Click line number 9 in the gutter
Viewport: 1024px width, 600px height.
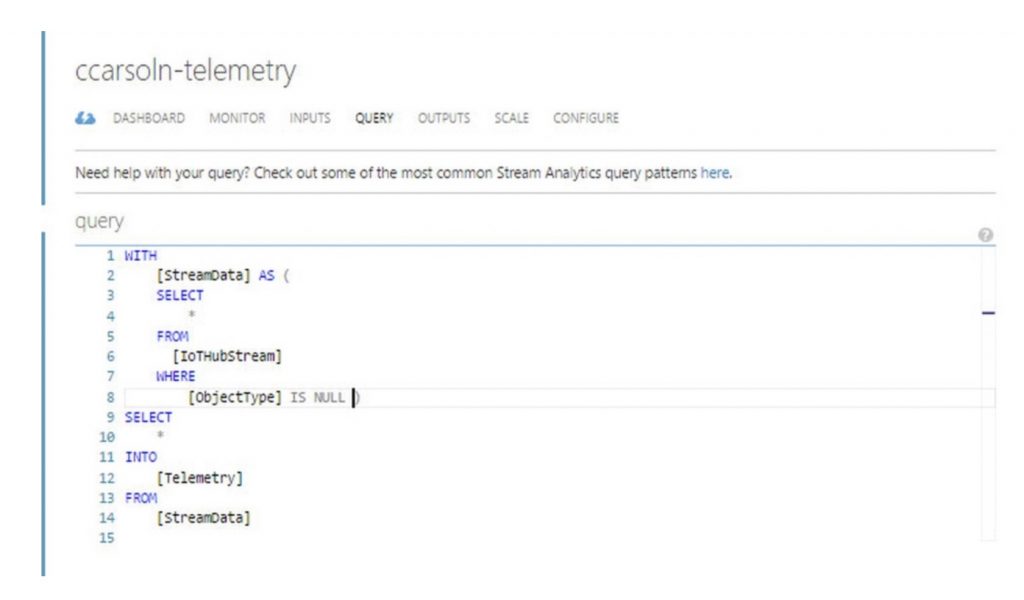pyautogui.click(x=110, y=417)
